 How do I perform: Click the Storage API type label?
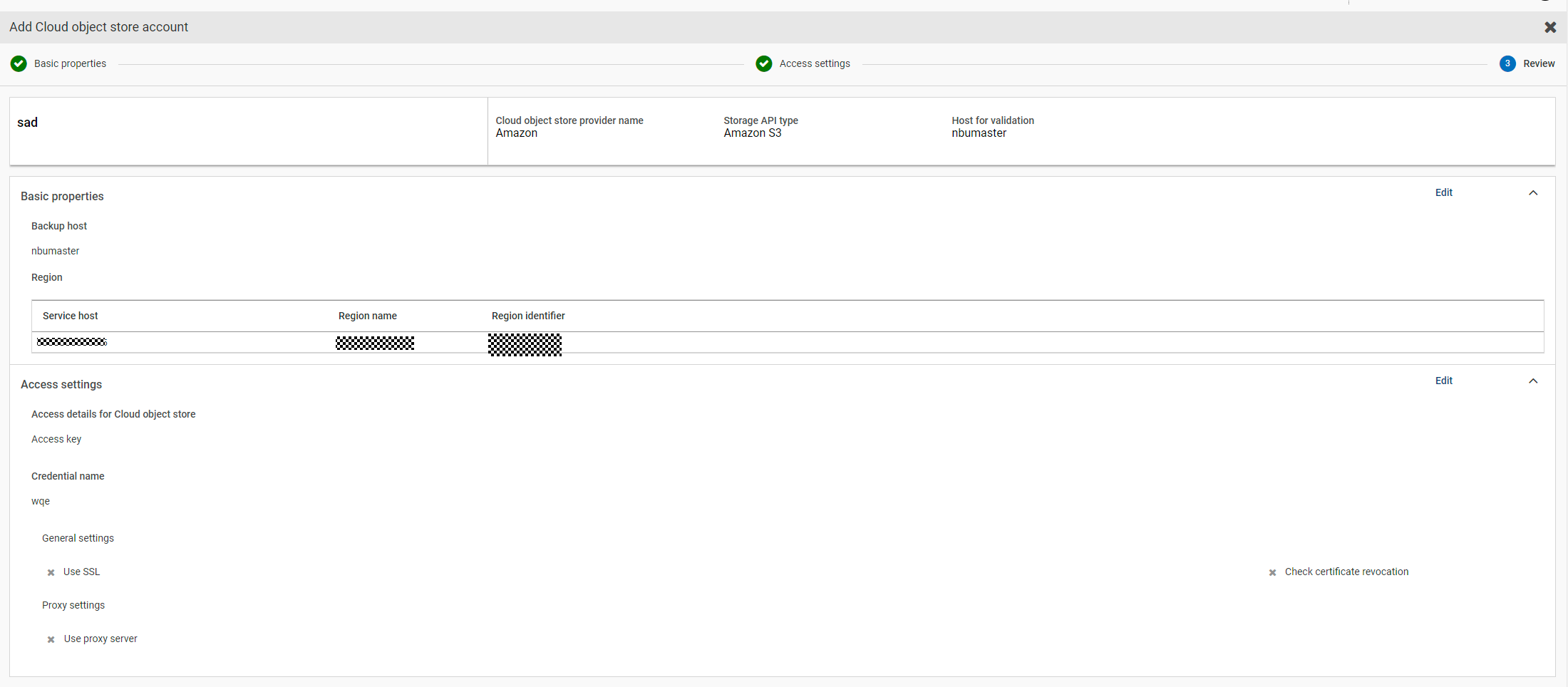pyautogui.click(x=761, y=120)
